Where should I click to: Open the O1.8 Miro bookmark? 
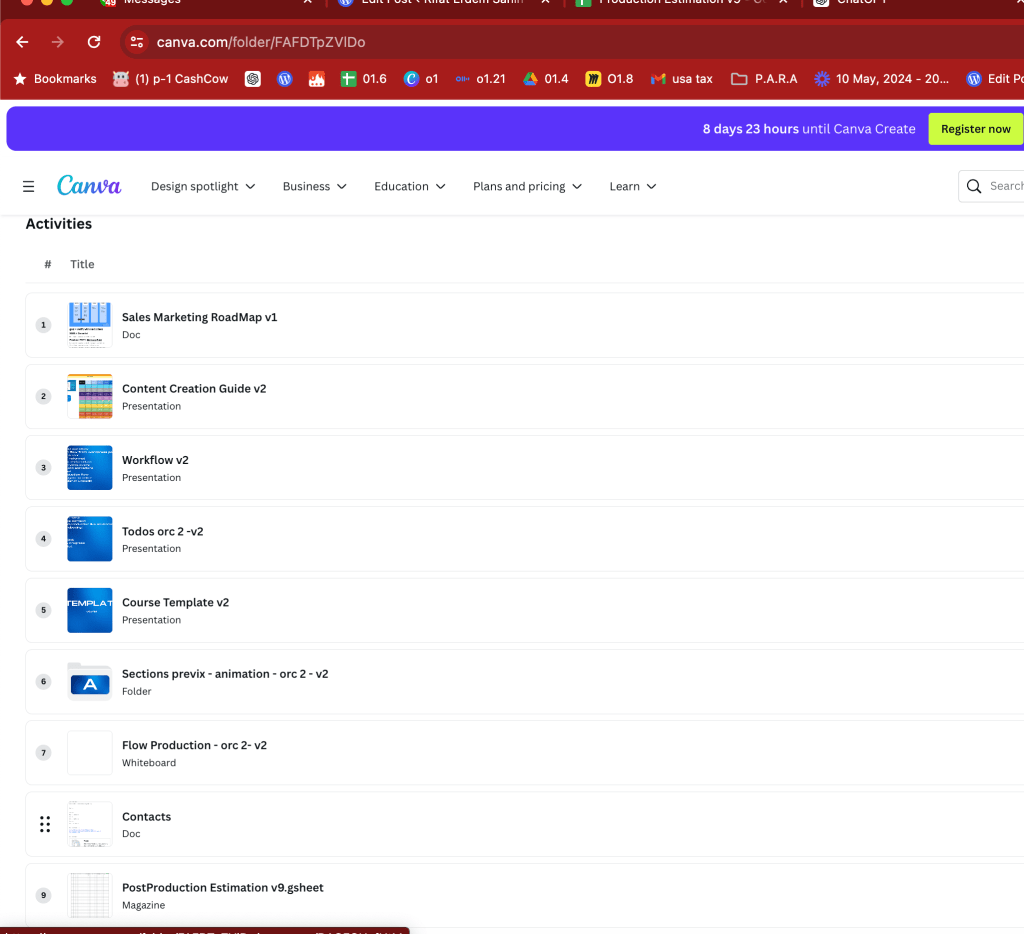(x=609, y=79)
